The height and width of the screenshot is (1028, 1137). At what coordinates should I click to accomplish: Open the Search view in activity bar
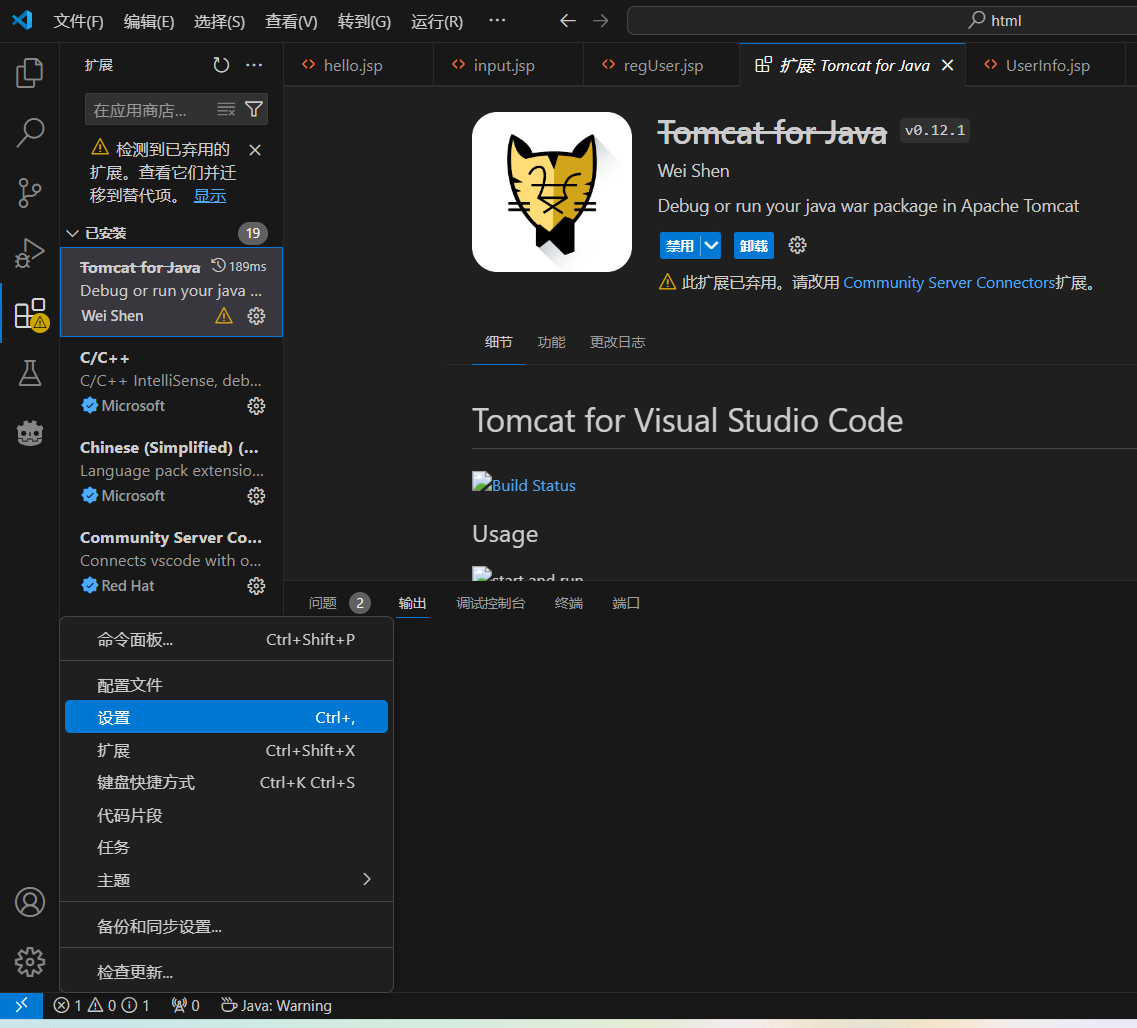coord(30,133)
